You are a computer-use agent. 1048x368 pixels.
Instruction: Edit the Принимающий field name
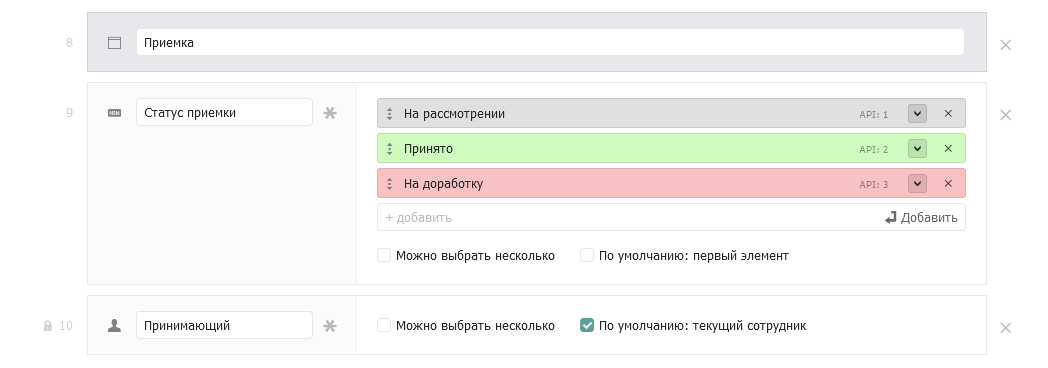tap(224, 325)
